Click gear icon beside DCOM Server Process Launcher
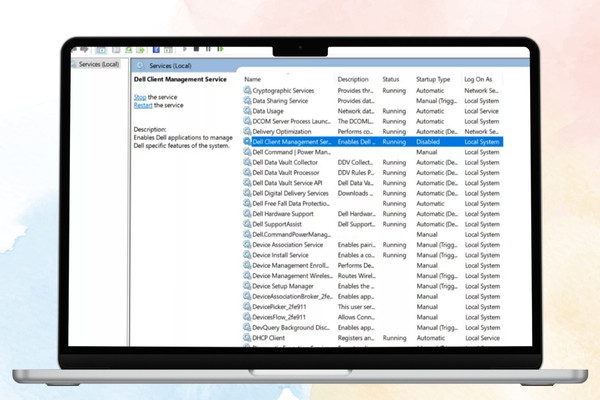This screenshot has width=600, height=400. [248, 121]
